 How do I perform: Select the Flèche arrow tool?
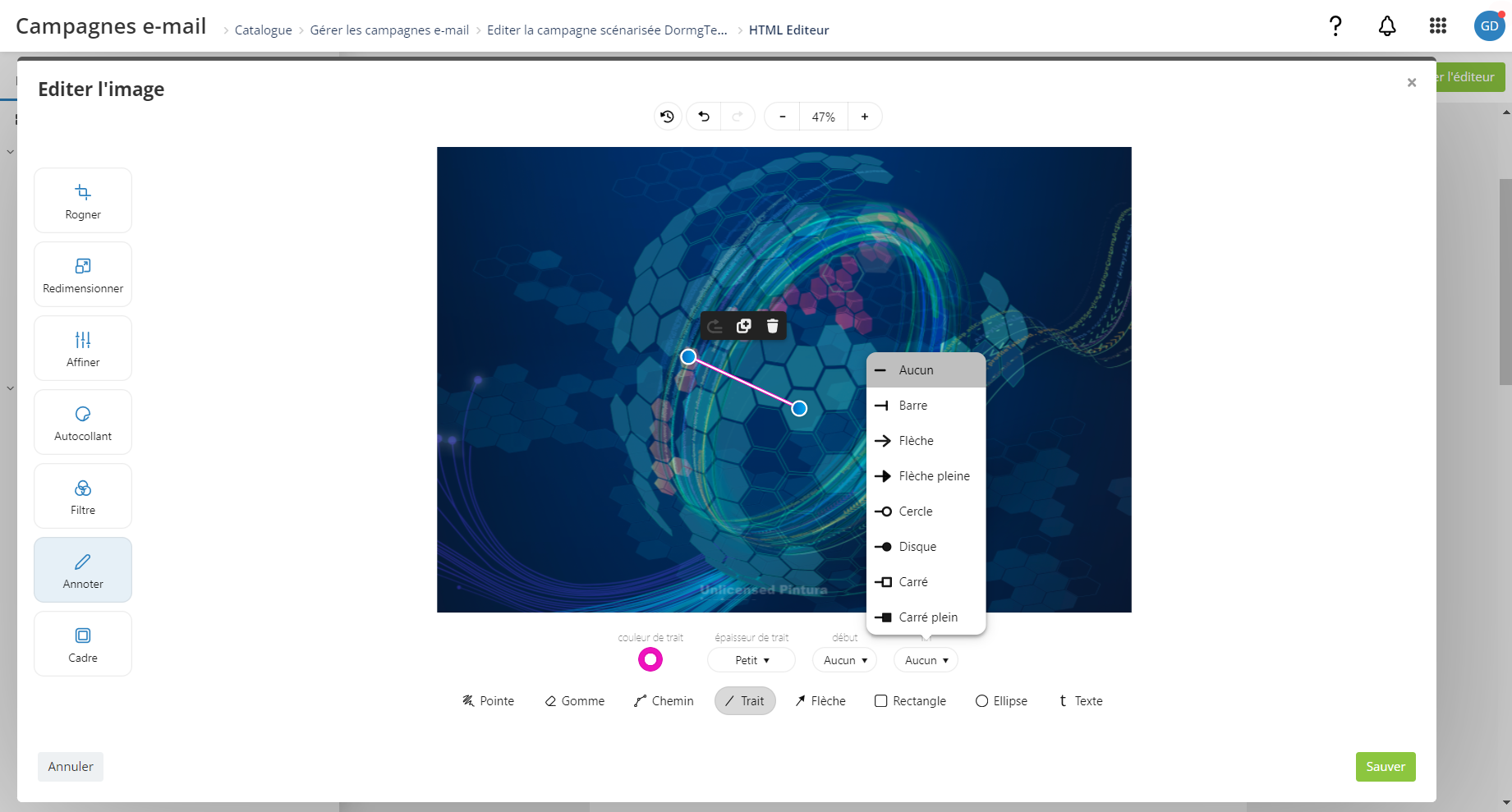820,701
